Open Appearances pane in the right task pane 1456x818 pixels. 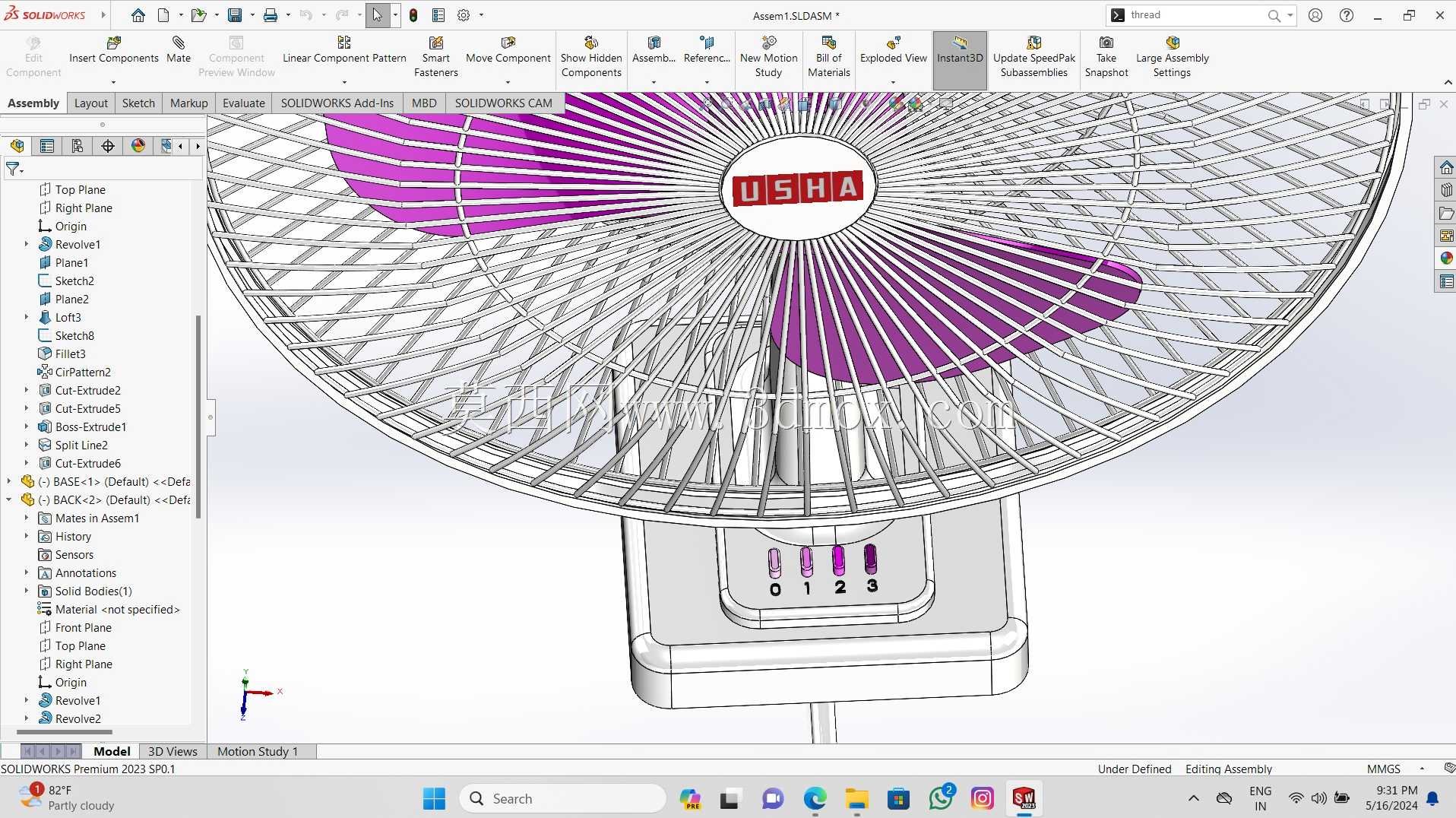1446,258
